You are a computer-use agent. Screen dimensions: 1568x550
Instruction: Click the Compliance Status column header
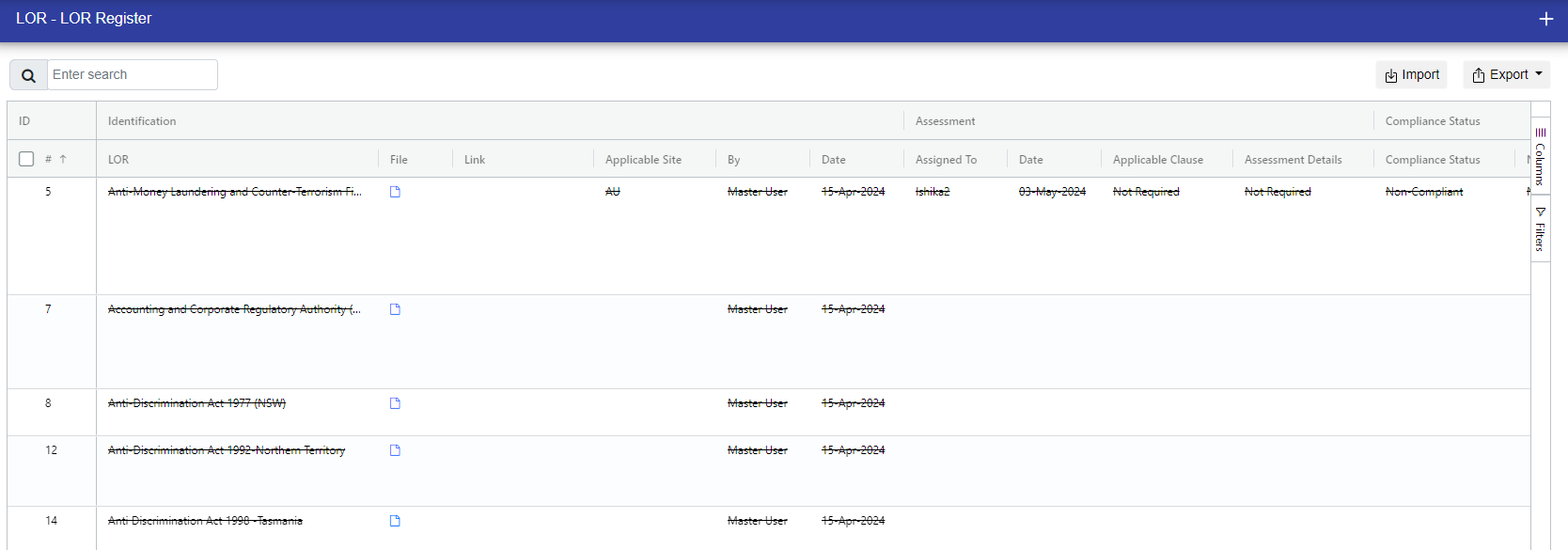1432,160
